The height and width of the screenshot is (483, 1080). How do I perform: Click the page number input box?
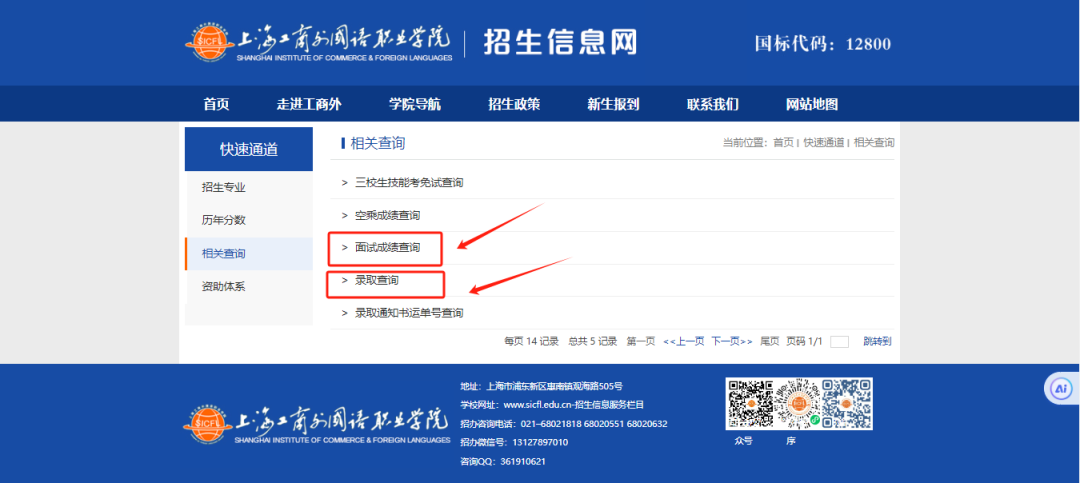point(839,342)
